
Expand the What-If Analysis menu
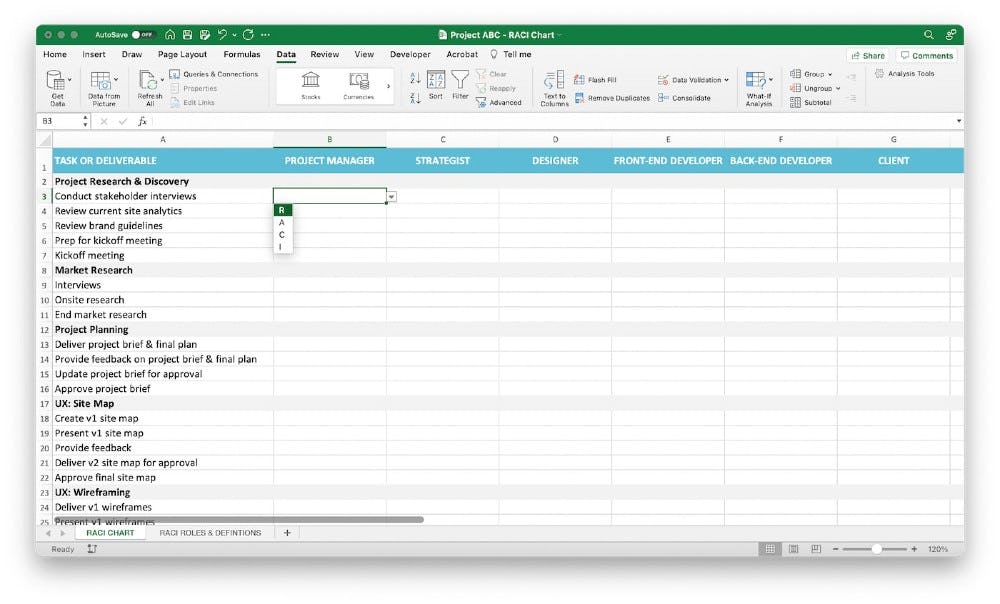758,86
